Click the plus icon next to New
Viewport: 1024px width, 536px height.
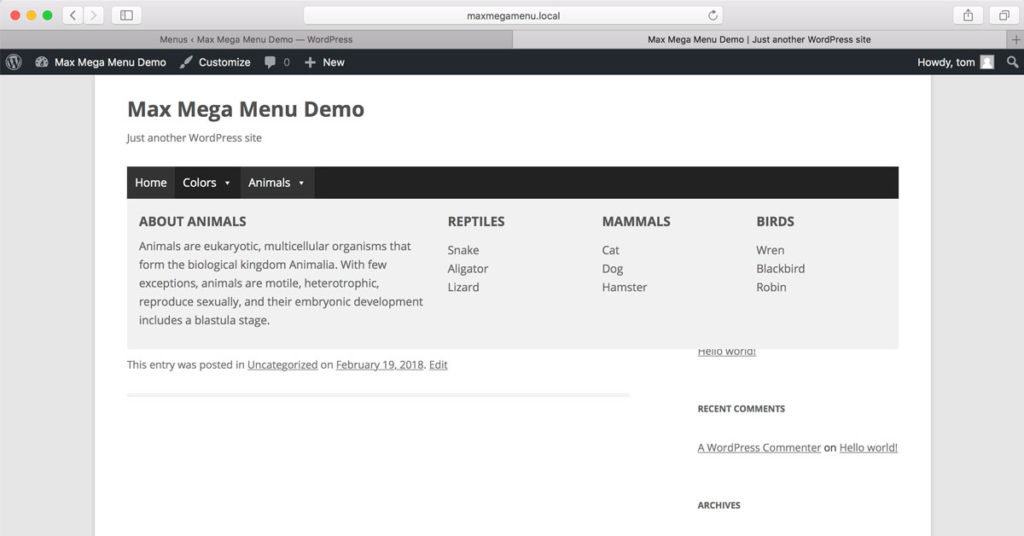tap(310, 62)
